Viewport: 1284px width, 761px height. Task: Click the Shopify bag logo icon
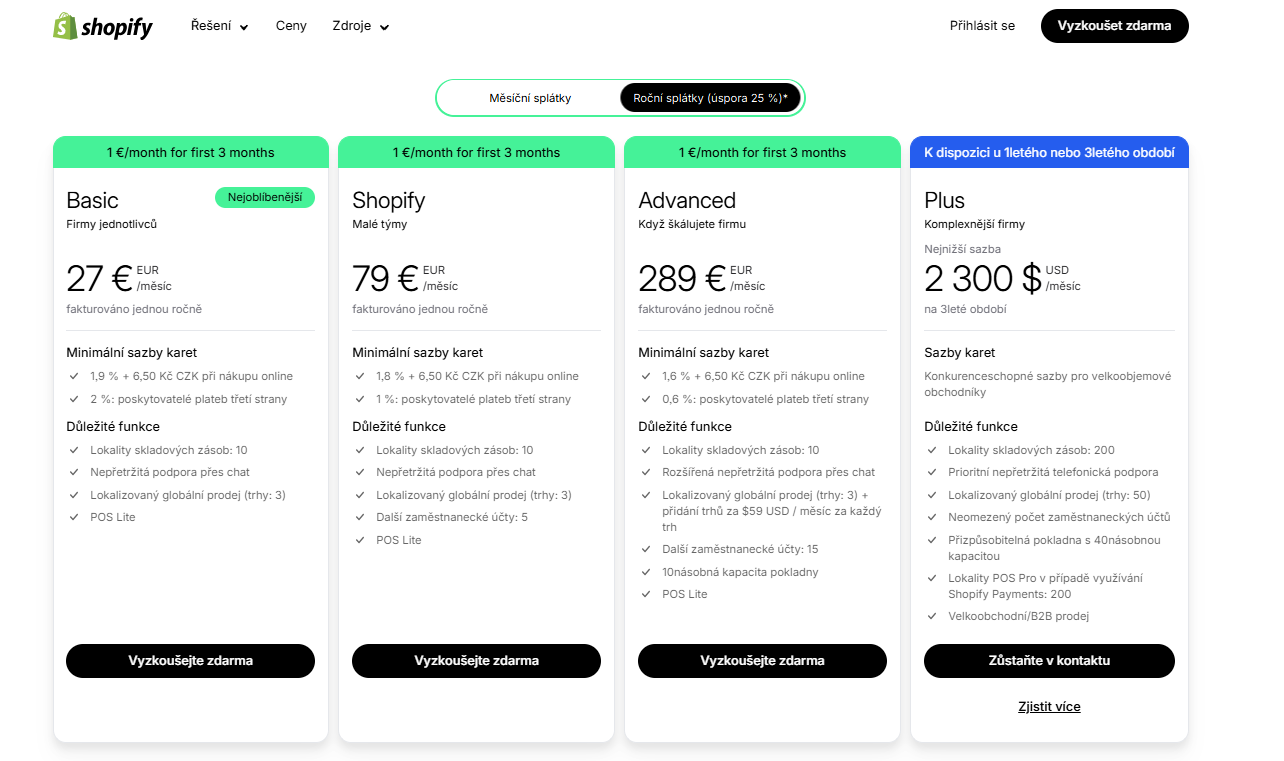65,26
